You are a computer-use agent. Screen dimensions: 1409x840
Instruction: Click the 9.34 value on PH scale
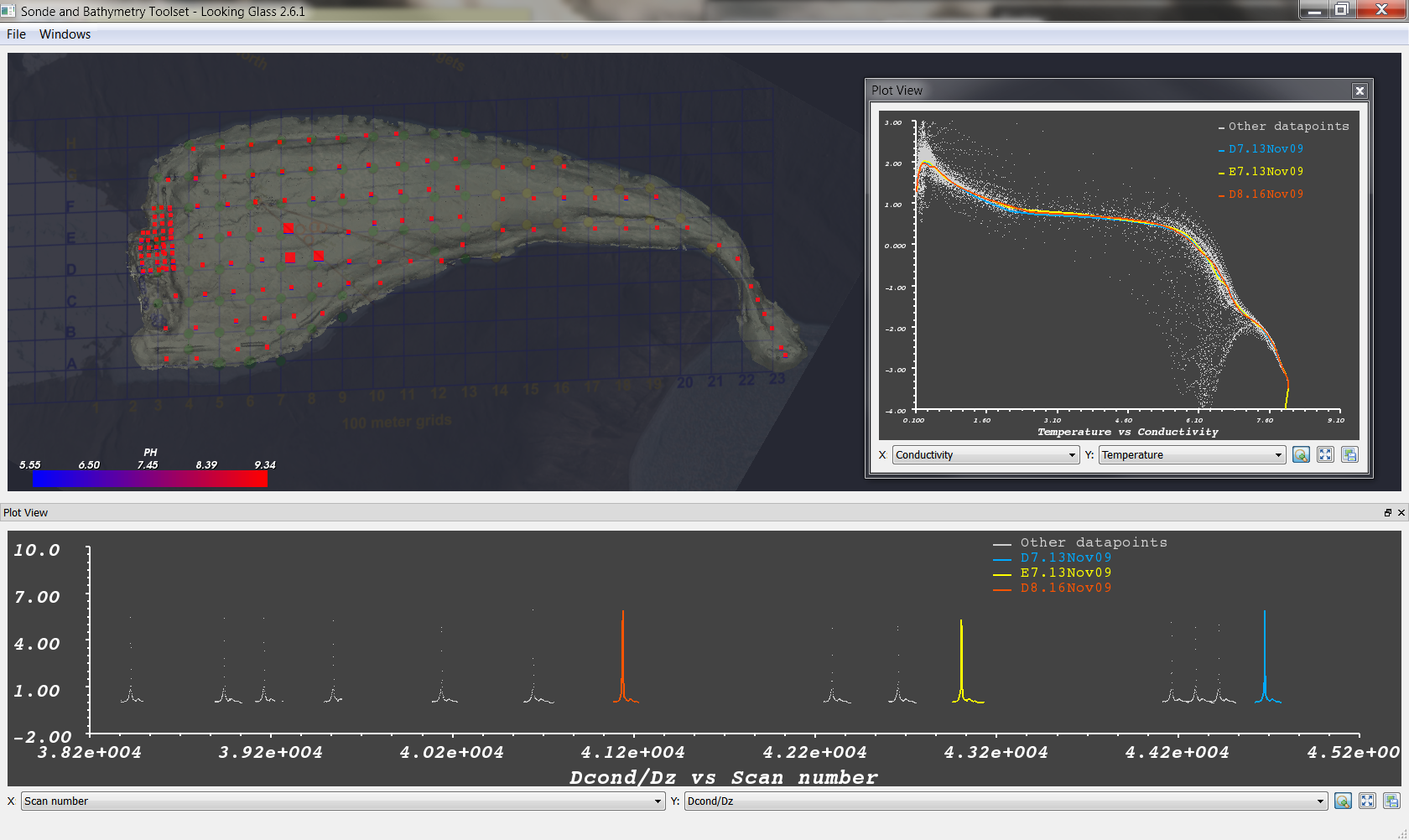coord(265,464)
